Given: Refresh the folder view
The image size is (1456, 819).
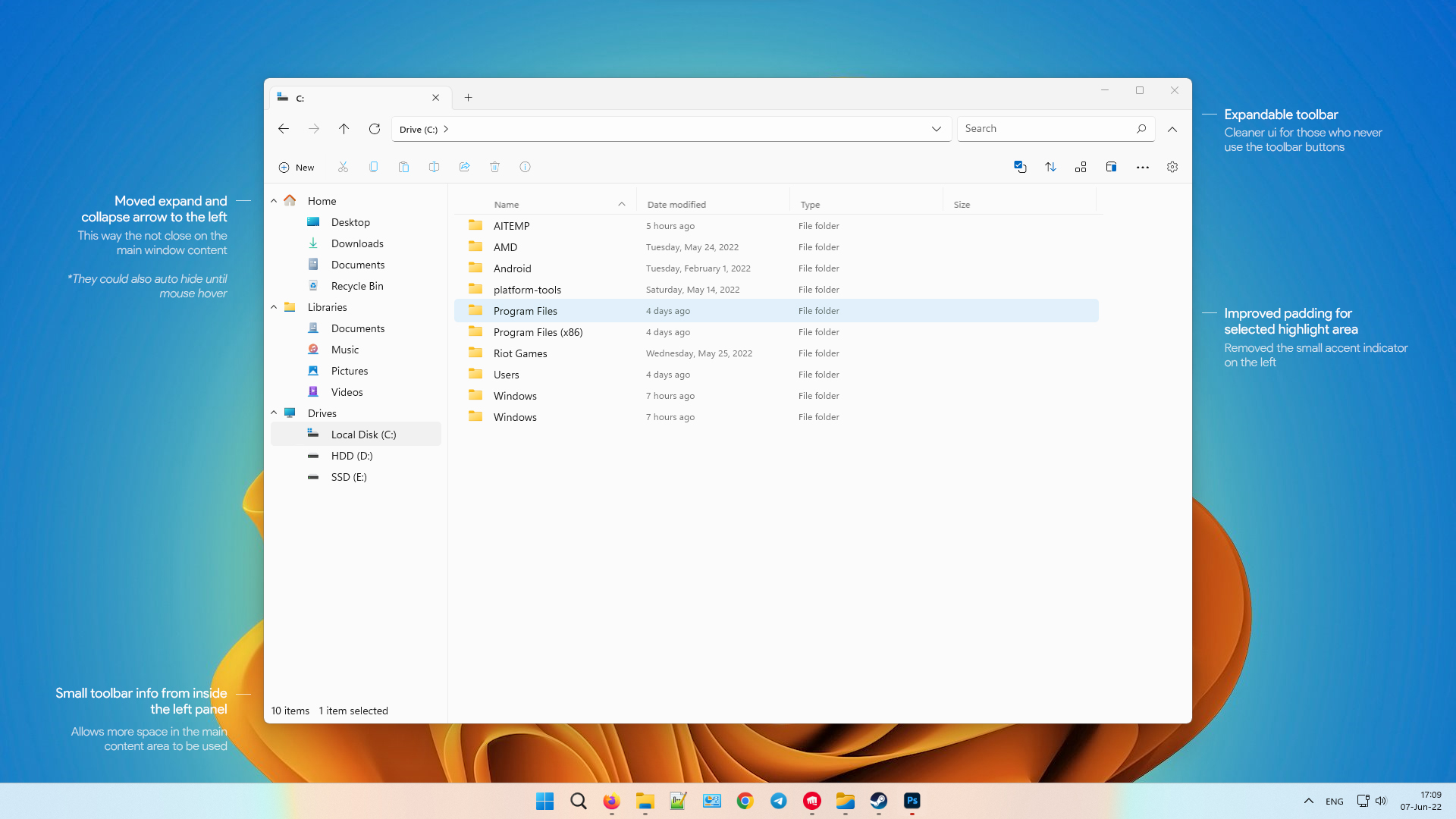Looking at the screenshot, I should tap(374, 129).
